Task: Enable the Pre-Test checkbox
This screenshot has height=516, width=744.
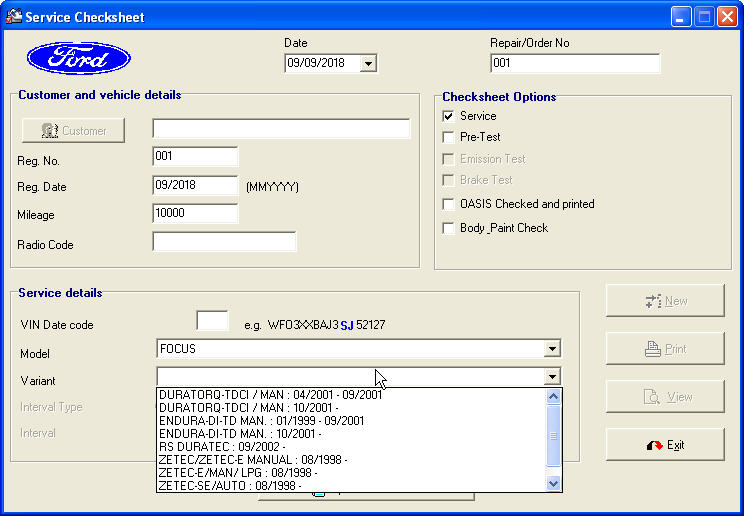Action: [x=448, y=137]
